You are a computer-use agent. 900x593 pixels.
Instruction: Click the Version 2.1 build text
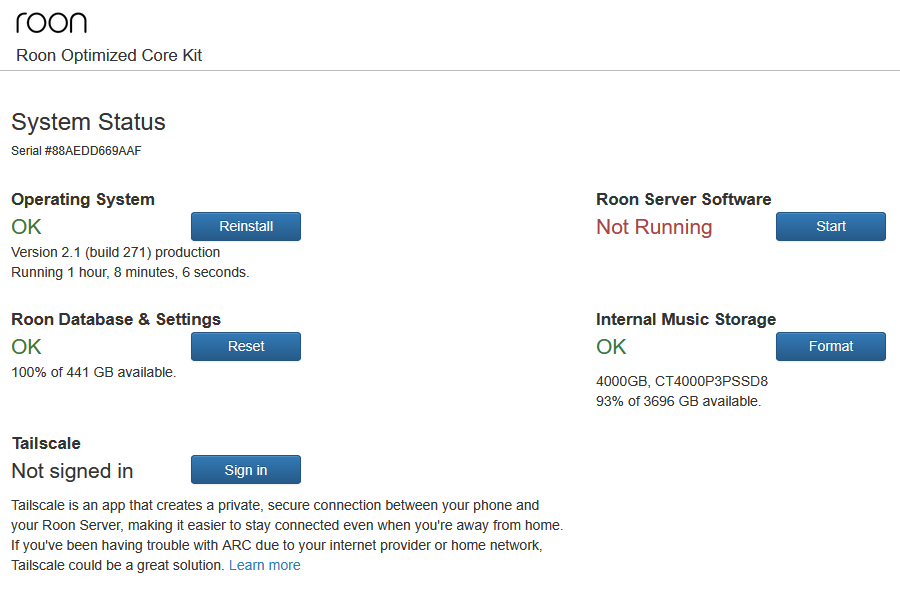pyautogui.click(x=115, y=252)
